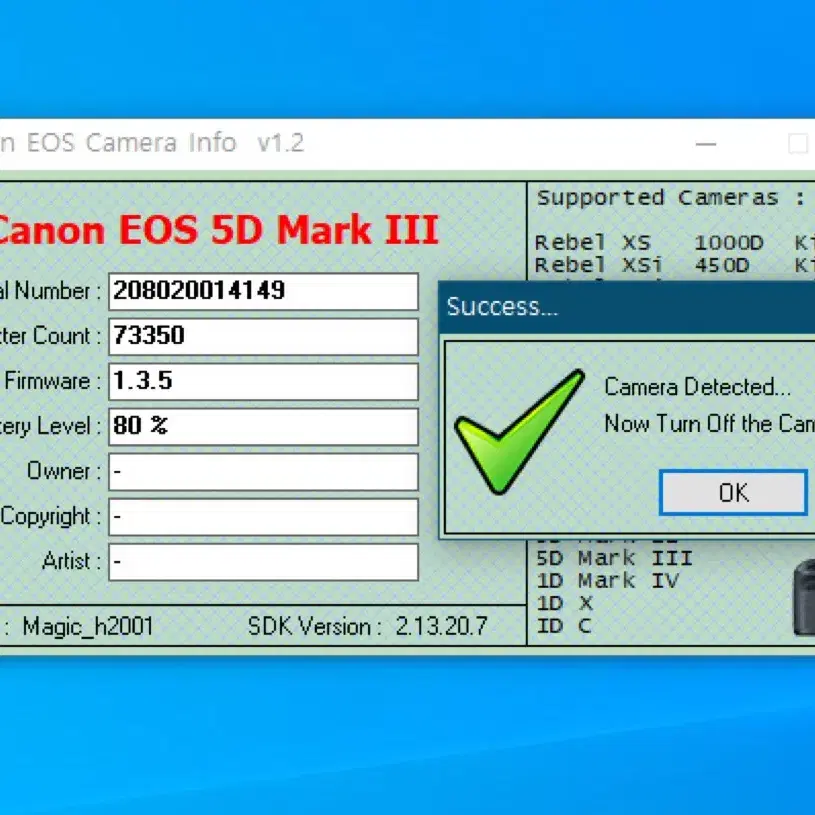The height and width of the screenshot is (815, 815).
Task: Click the Magic_h2001 author text
Action: click(x=88, y=626)
